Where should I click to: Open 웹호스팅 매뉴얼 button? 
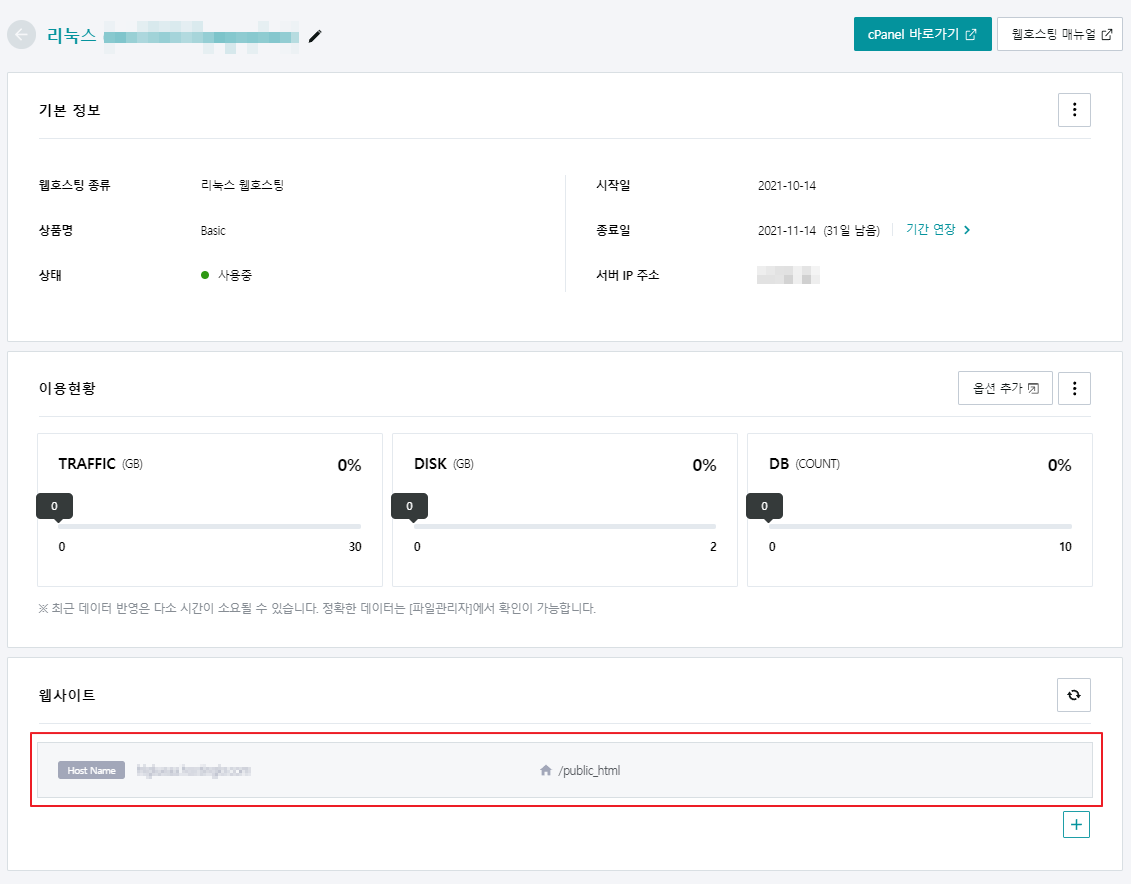(x=1060, y=34)
